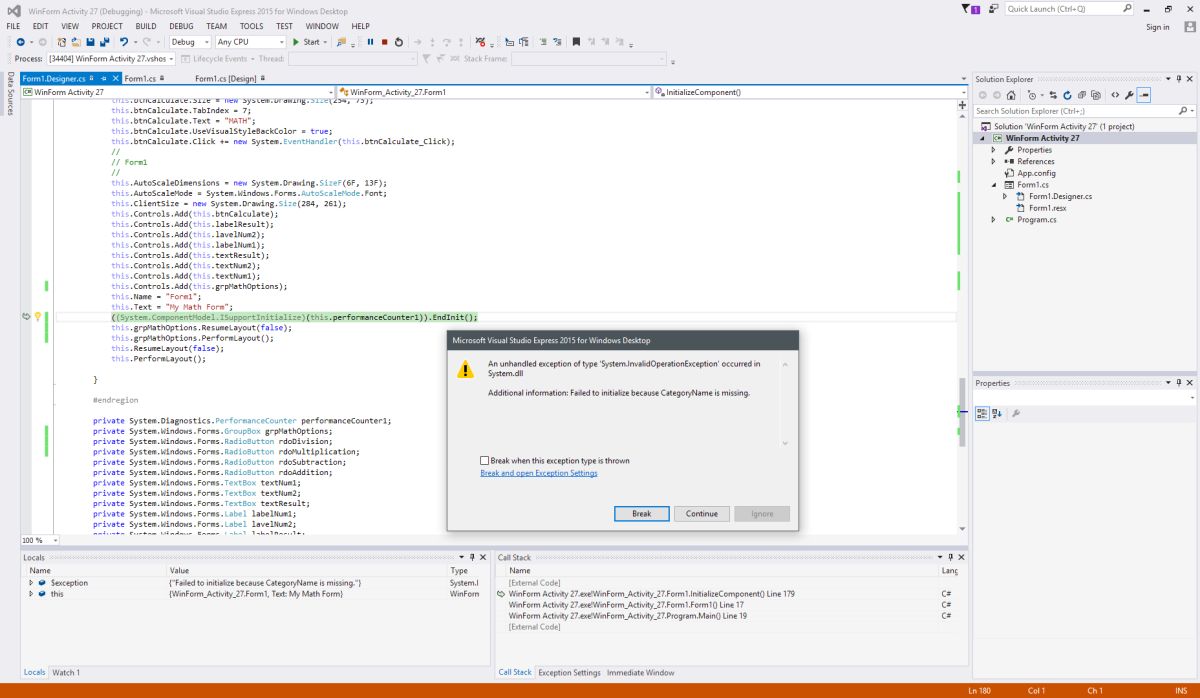This screenshot has width=1200, height=698.
Task: Expand the $exception row in Locals
Action: [31, 582]
